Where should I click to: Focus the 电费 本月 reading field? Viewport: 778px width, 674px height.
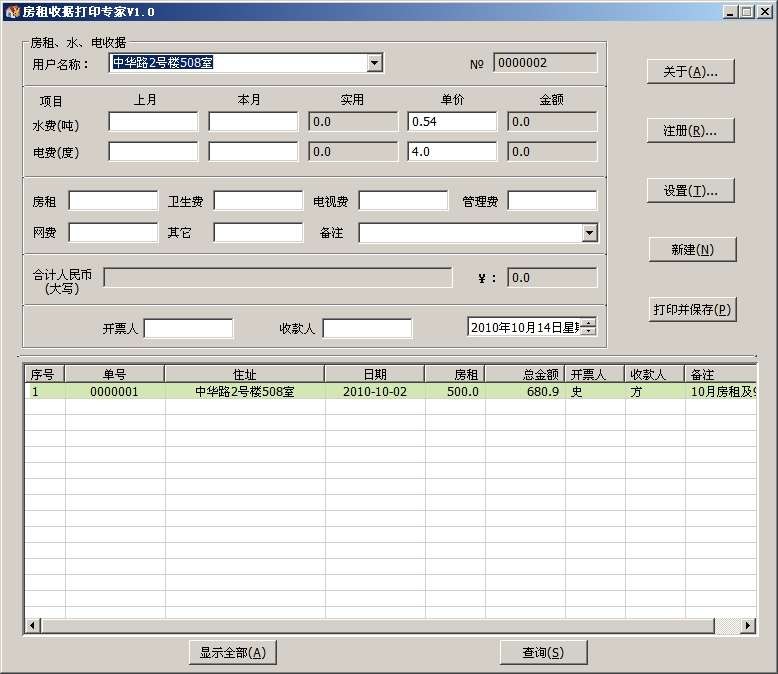coord(253,152)
